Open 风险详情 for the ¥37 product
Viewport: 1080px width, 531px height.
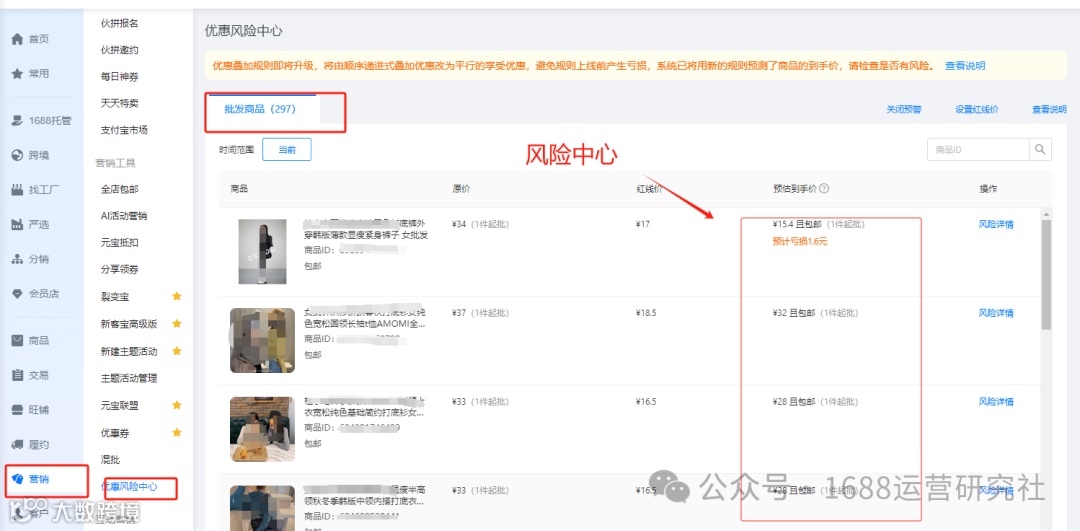click(996, 313)
